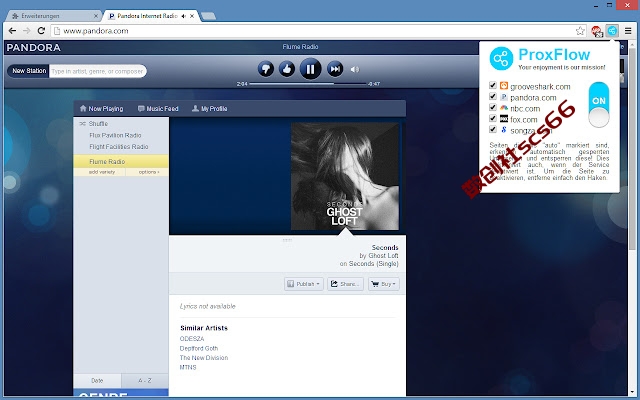Click add variety under Flume Radio
The image size is (640, 400).
point(102,172)
